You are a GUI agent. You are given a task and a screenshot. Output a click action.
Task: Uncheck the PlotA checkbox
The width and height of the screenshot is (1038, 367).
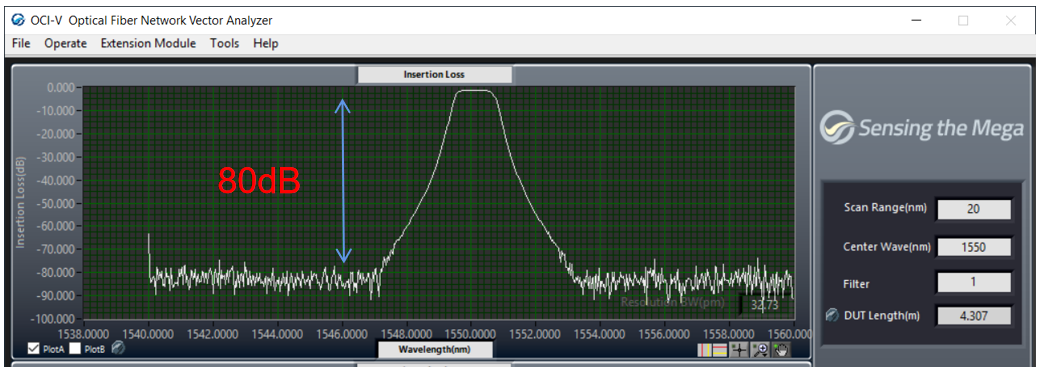click(x=34, y=348)
